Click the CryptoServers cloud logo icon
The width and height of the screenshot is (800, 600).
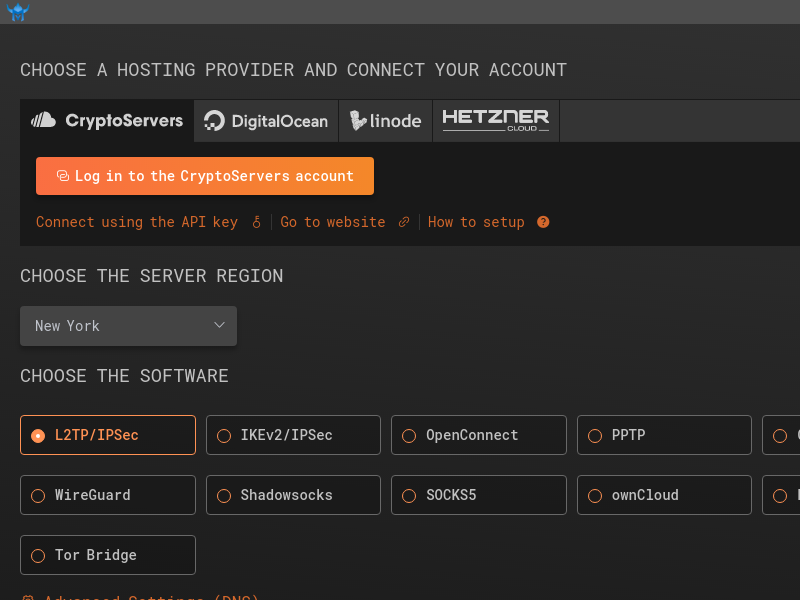point(43,120)
